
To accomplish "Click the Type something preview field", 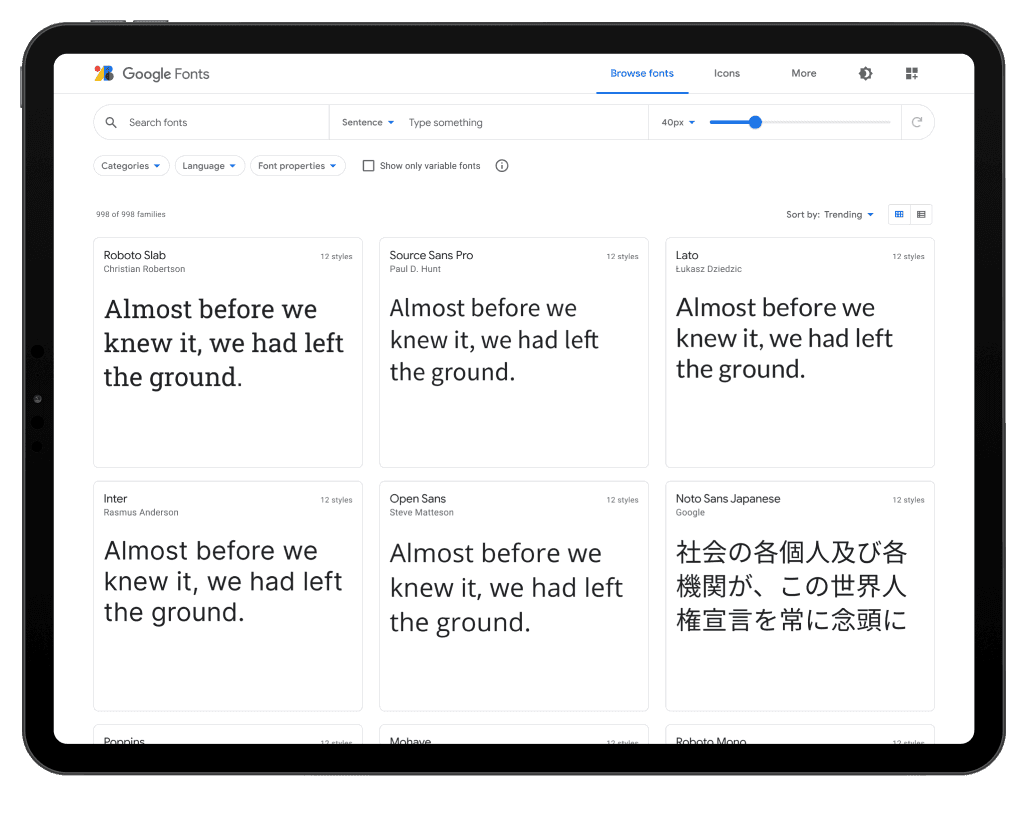I will click(523, 122).
